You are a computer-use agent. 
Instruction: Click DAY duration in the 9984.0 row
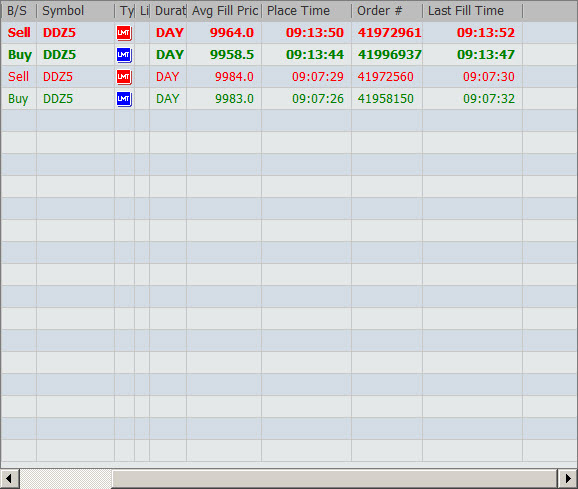pos(168,77)
